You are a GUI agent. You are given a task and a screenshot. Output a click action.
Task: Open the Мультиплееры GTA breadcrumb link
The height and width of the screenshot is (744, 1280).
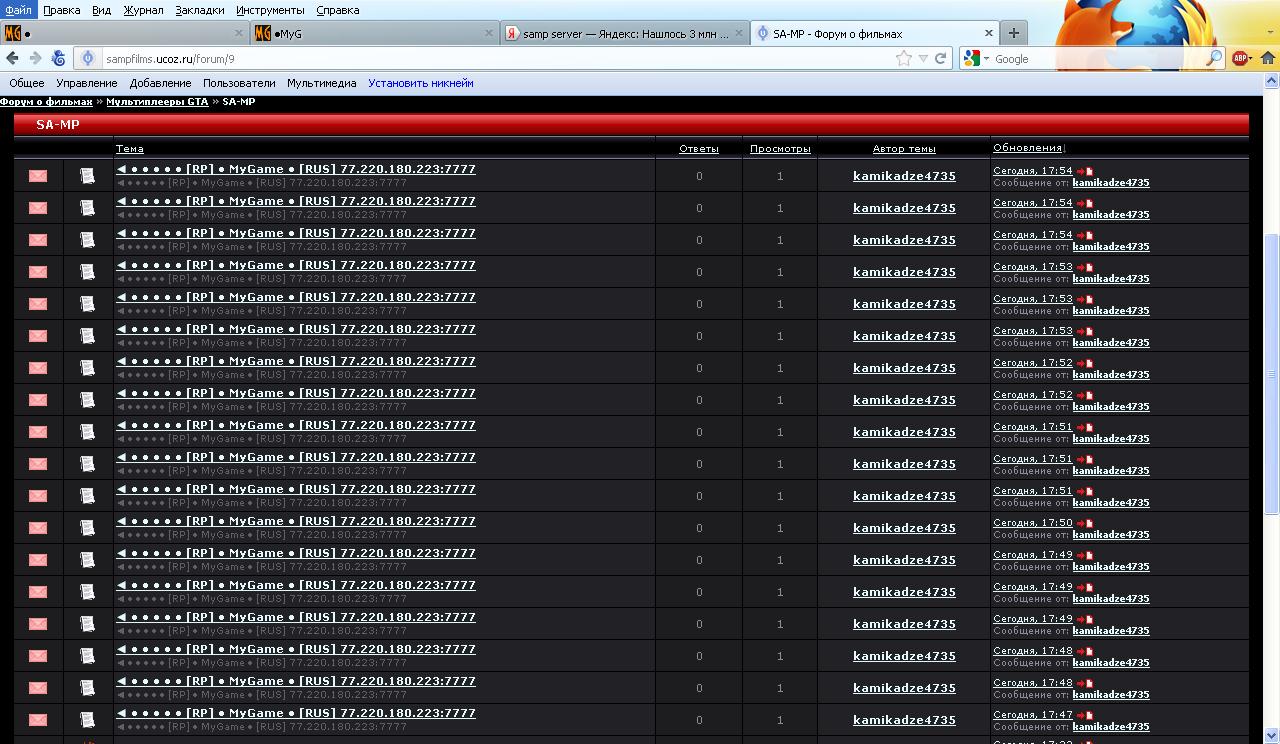pos(157,102)
